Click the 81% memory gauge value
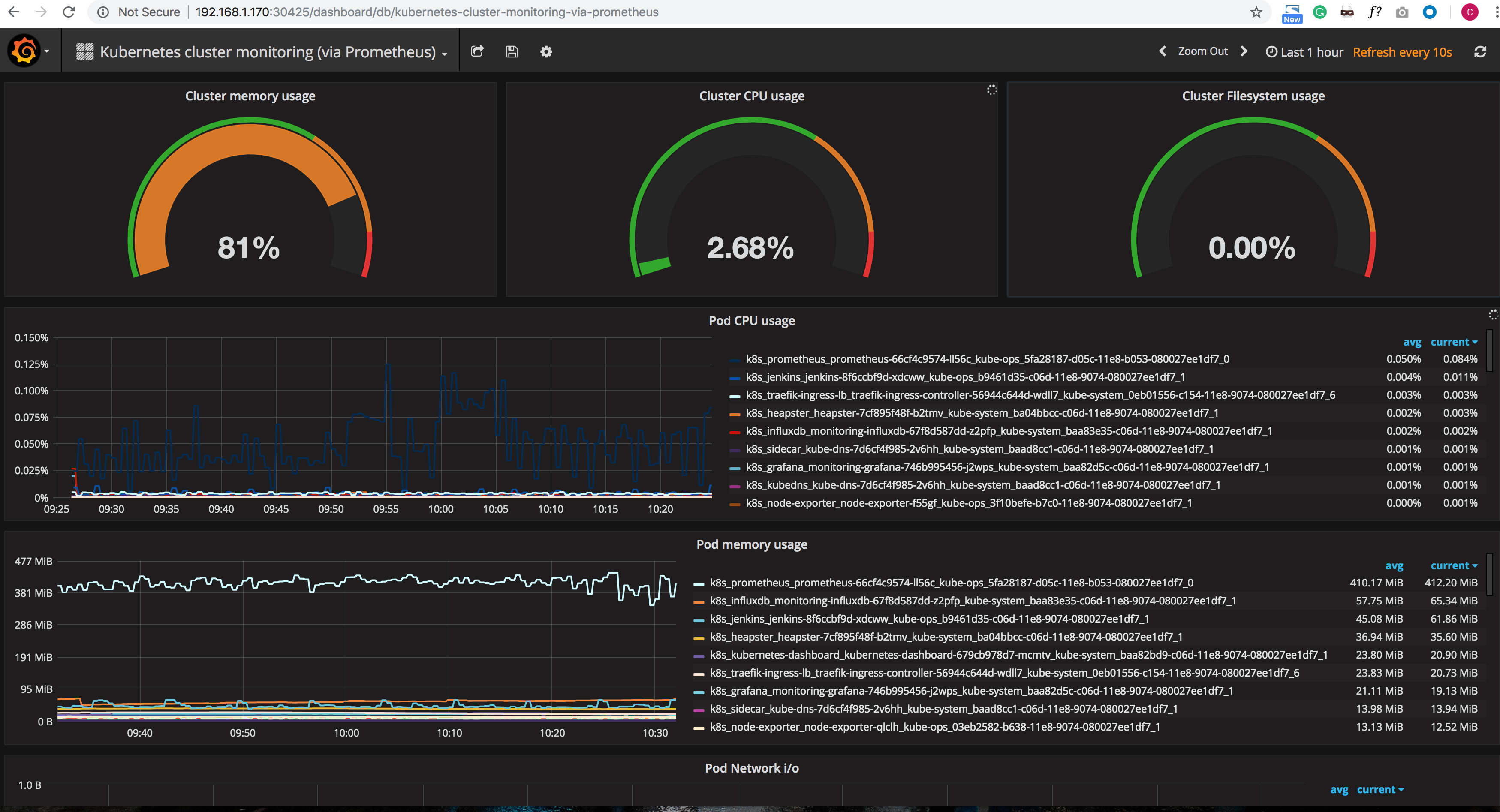The image size is (1500, 812). coord(249,247)
